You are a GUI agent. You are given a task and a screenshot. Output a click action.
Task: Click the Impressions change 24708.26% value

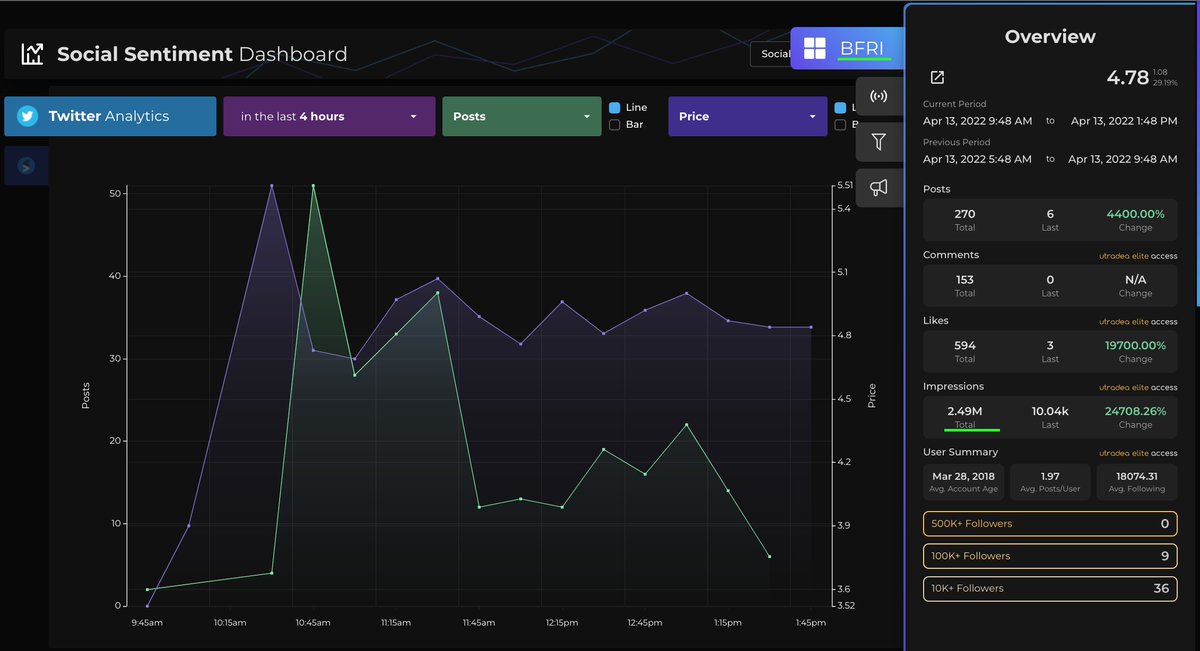pyautogui.click(x=1135, y=411)
